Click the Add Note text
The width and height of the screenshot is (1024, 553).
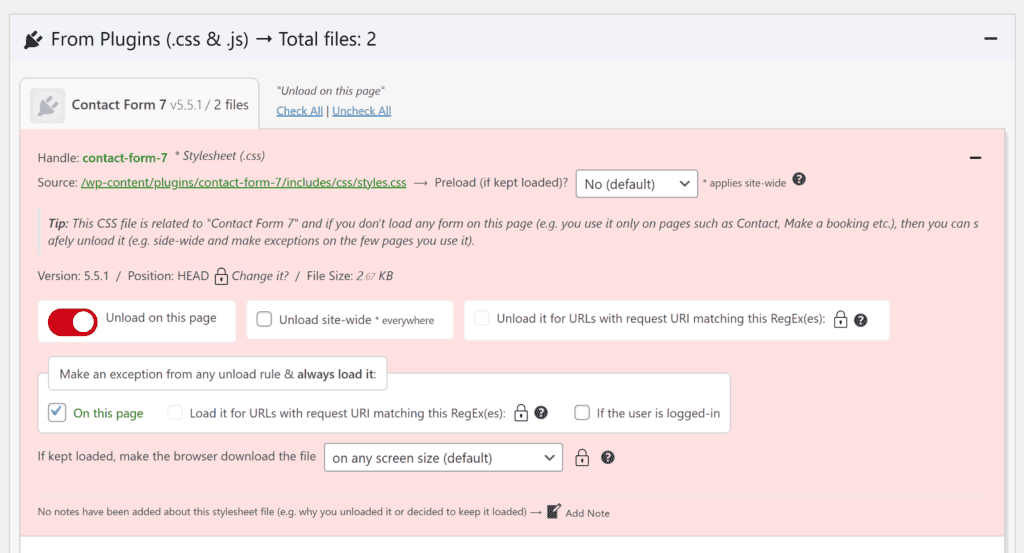pos(587,513)
